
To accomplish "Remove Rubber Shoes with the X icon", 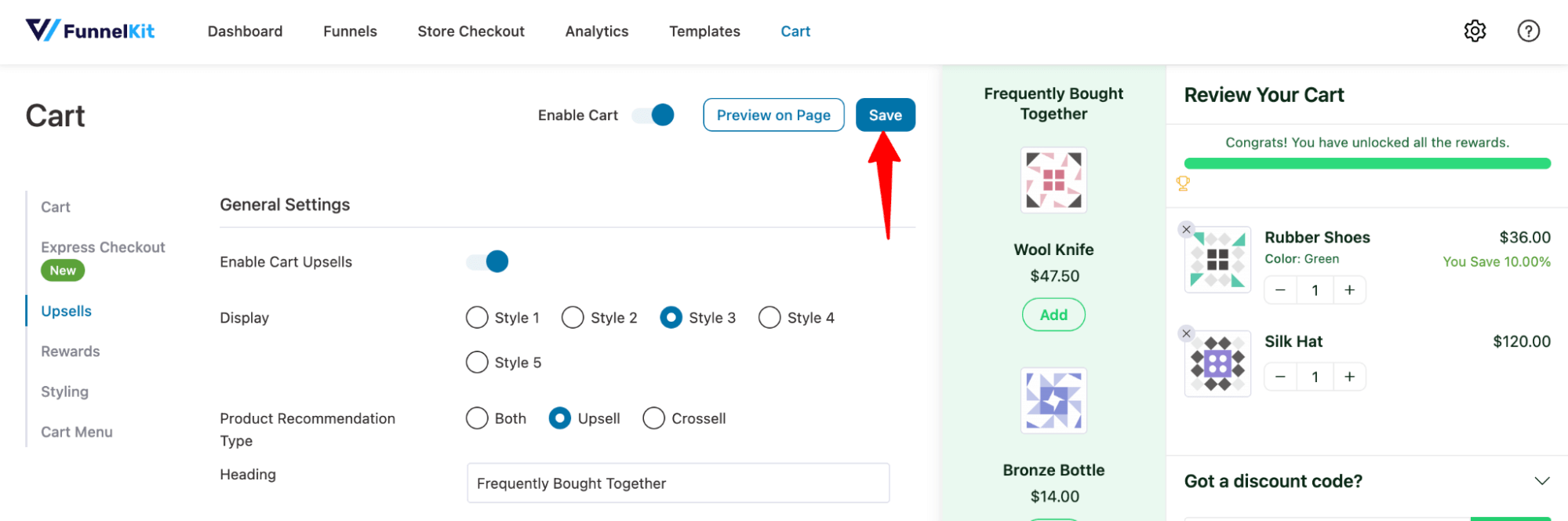I will point(1186,229).
